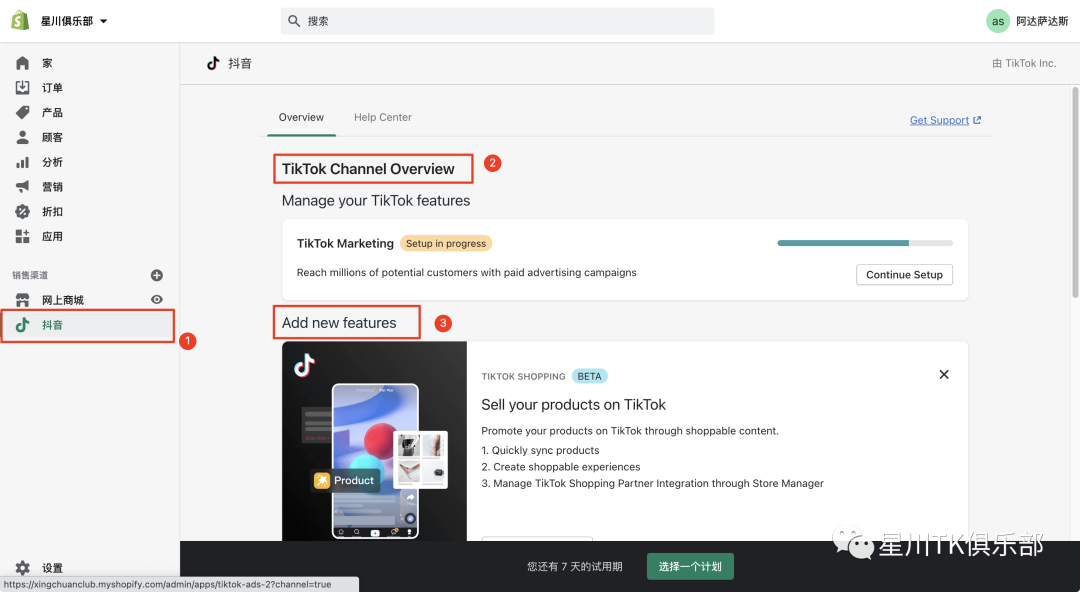
Task: Click '2. Create shoppable experiences' line
Action: click(561, 467)
